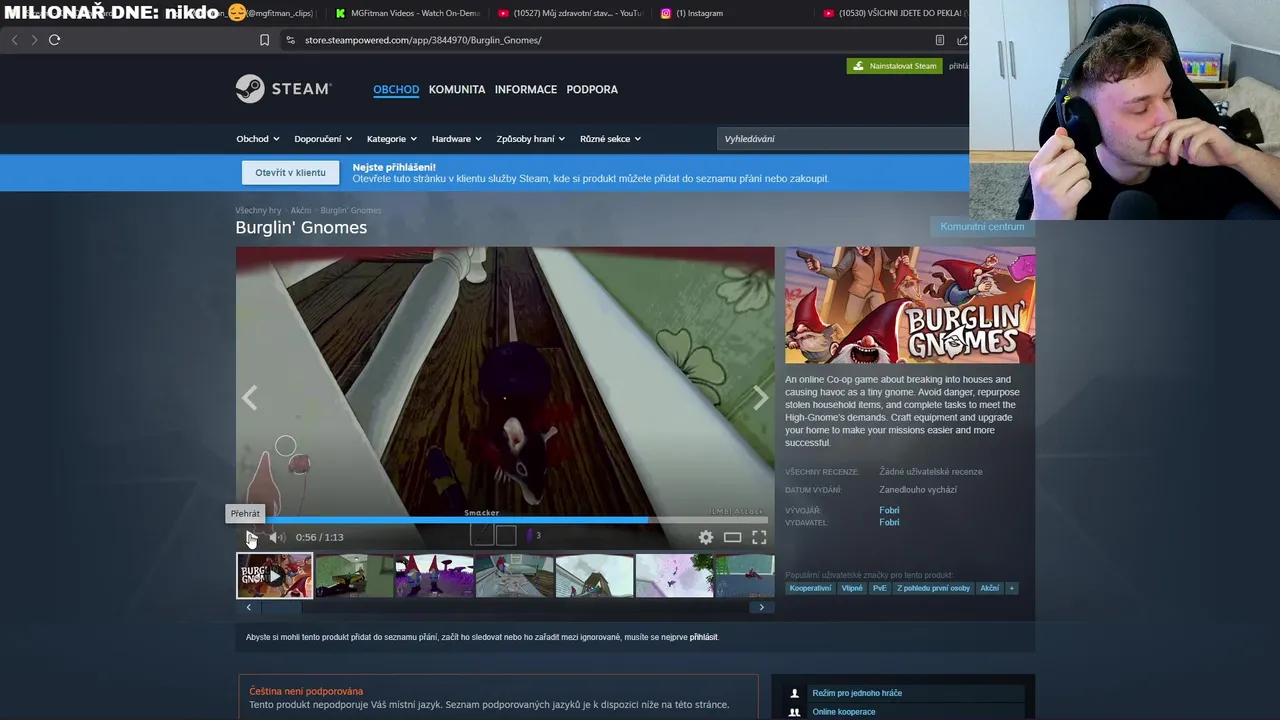Select the second thumbnail with green room
The width and height of the screenshot is (1280, 720).
click(354, 576)
